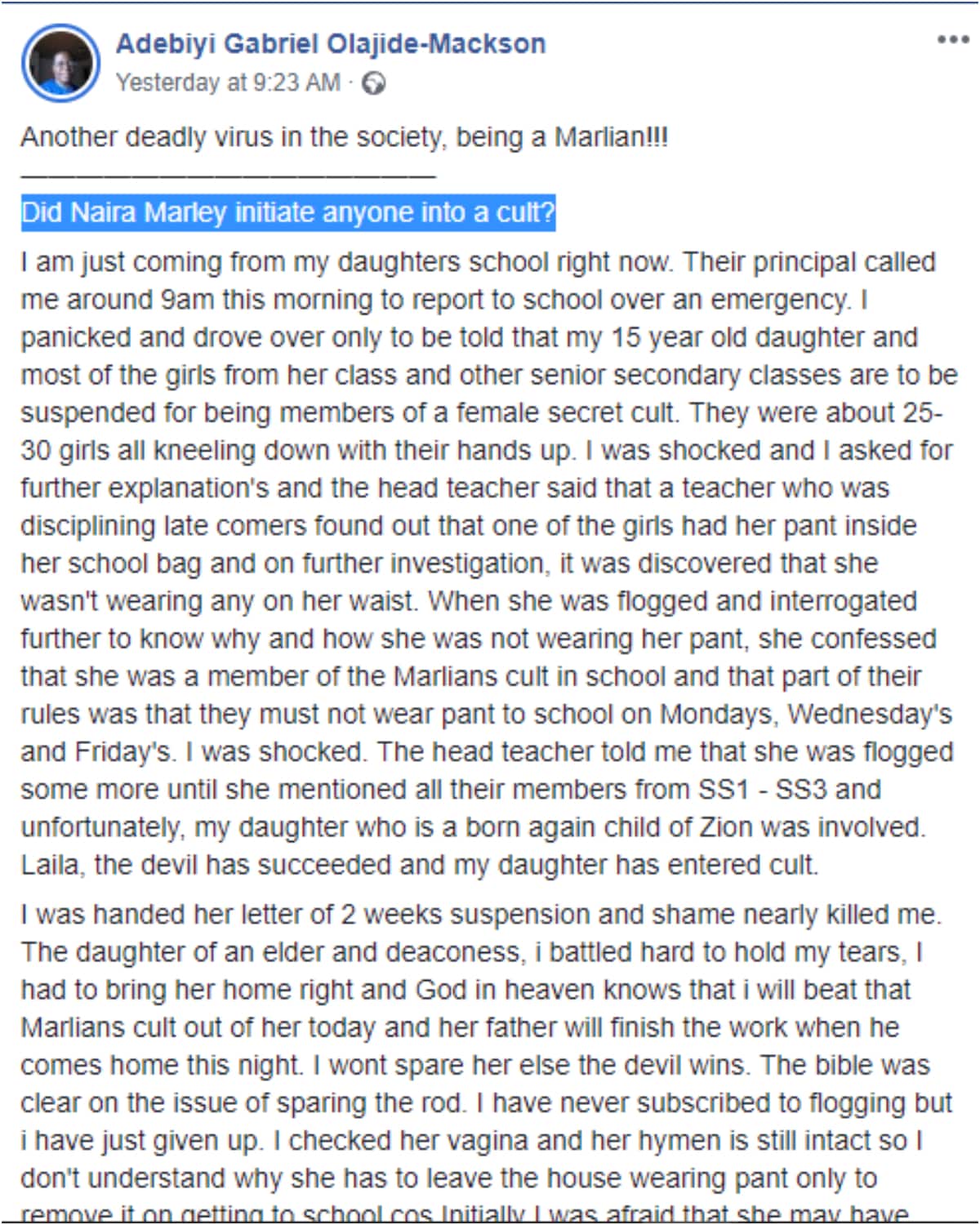
Task: Click the line beginning 'Laila, the devil has succeeded'
Action: tap(420, 864)
